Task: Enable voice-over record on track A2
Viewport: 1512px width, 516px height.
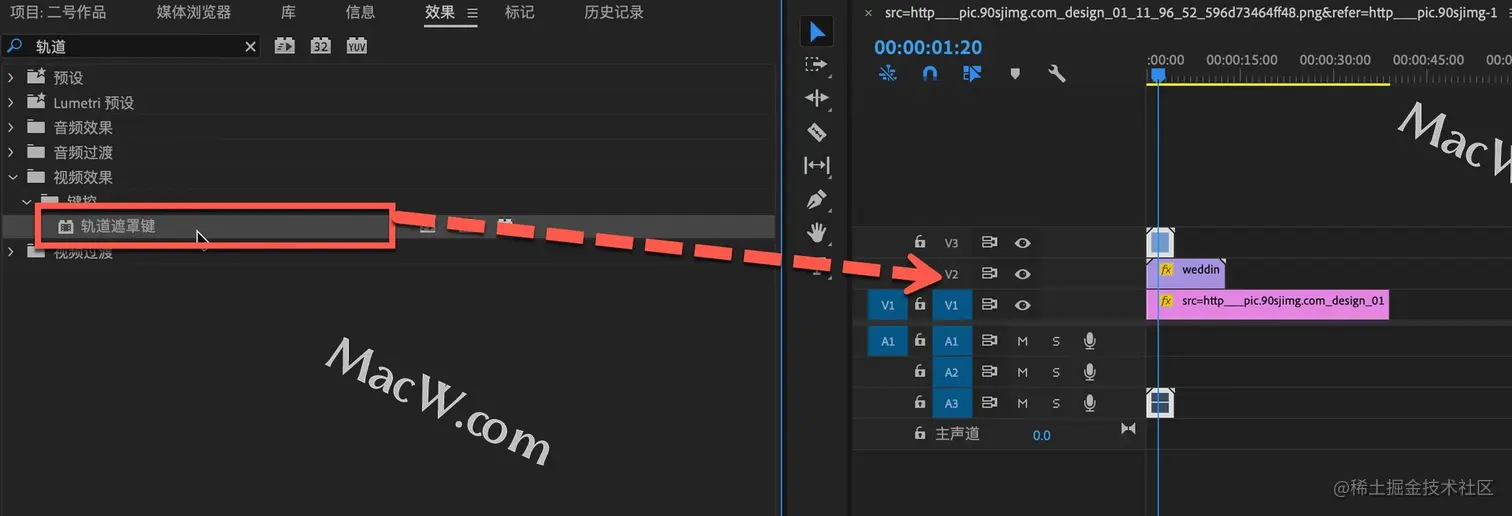Action: [1090, 373]
